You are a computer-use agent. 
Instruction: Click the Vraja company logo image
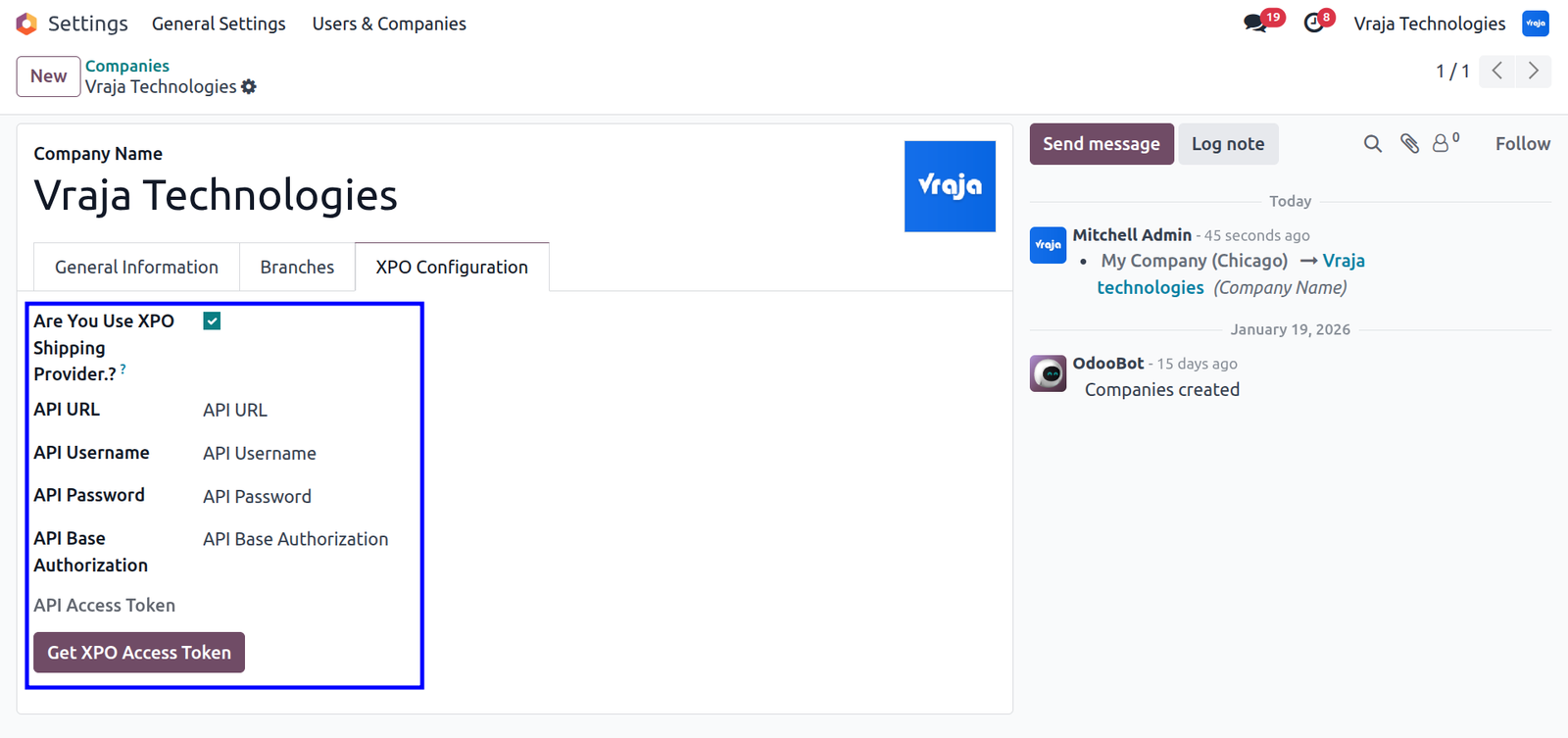[950, 186]
